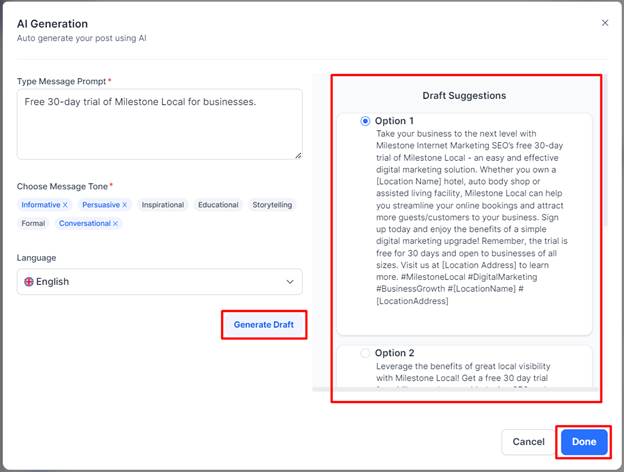Remove the Conversational tone tag
The width and height of the screenshot is (624, 472).
(115, 224)
